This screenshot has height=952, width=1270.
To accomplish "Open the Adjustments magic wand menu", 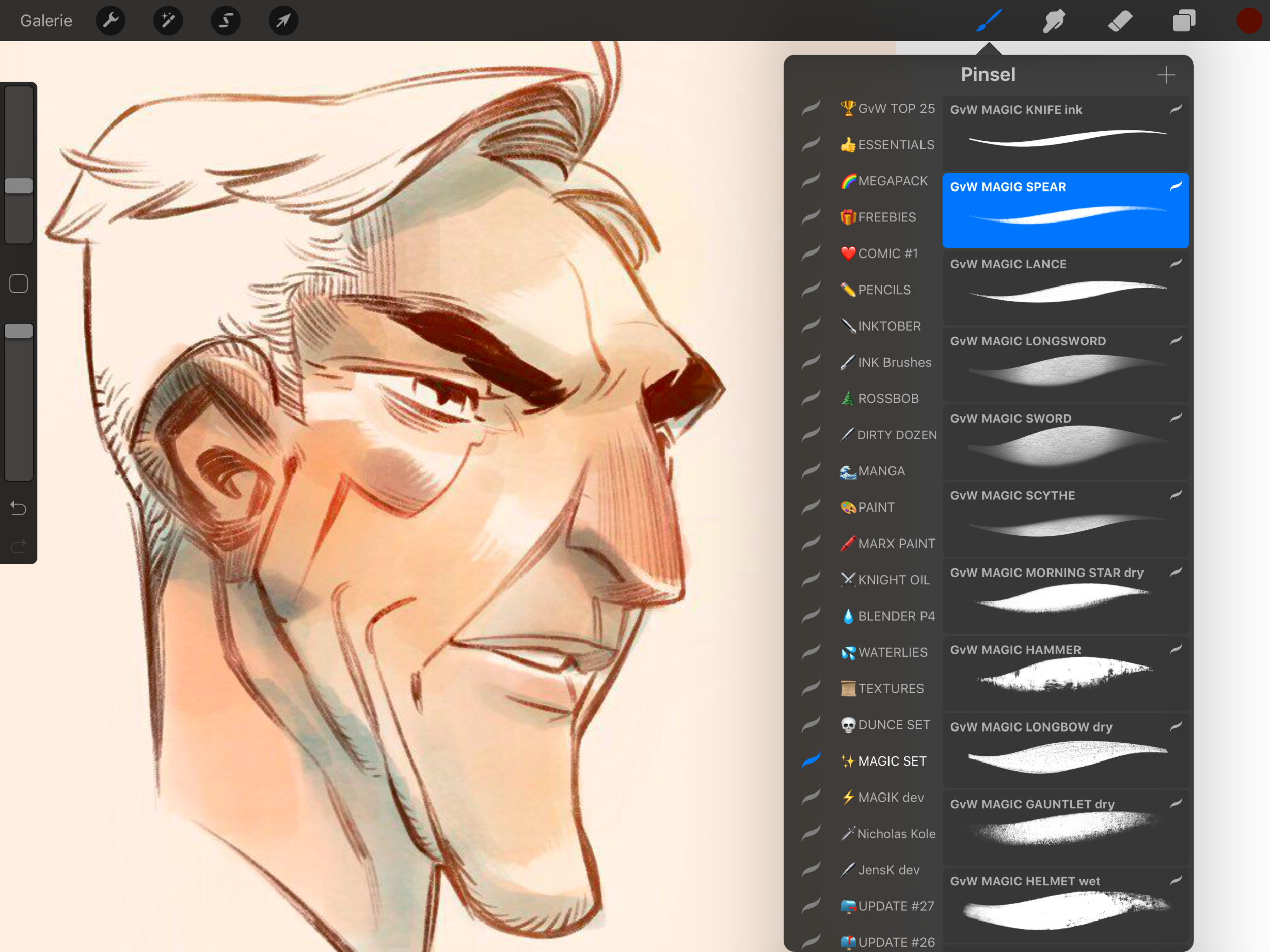I will [x=168, y=21].
